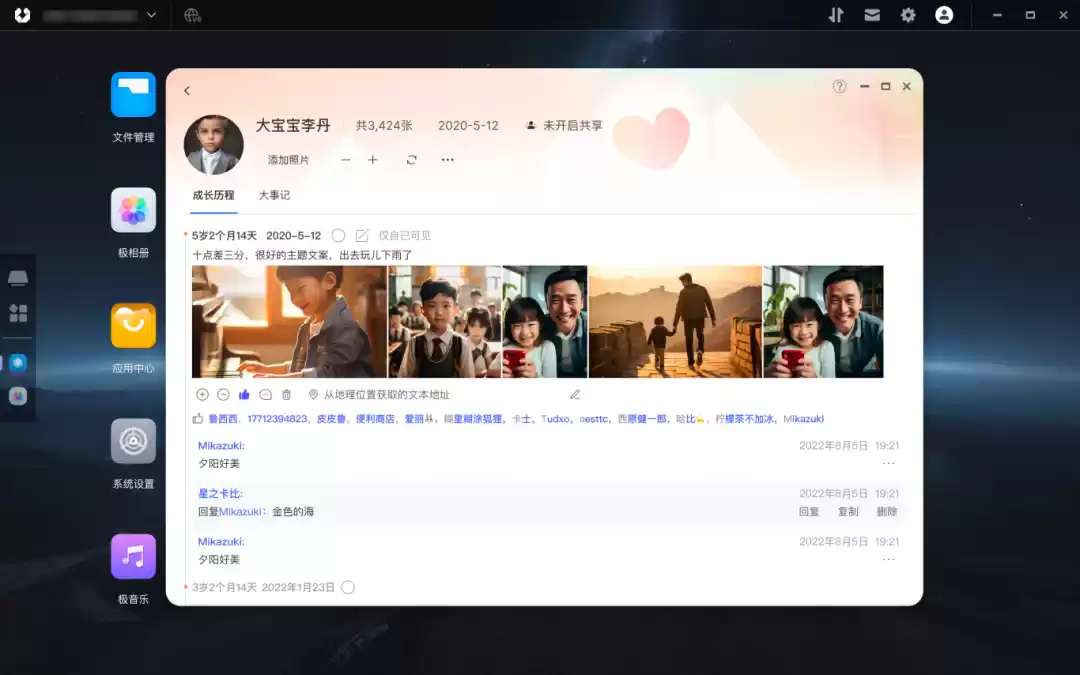Open the comment bubble icon under the photo grid
This screenshot has width=1080, height=675.
coord(265,394)
